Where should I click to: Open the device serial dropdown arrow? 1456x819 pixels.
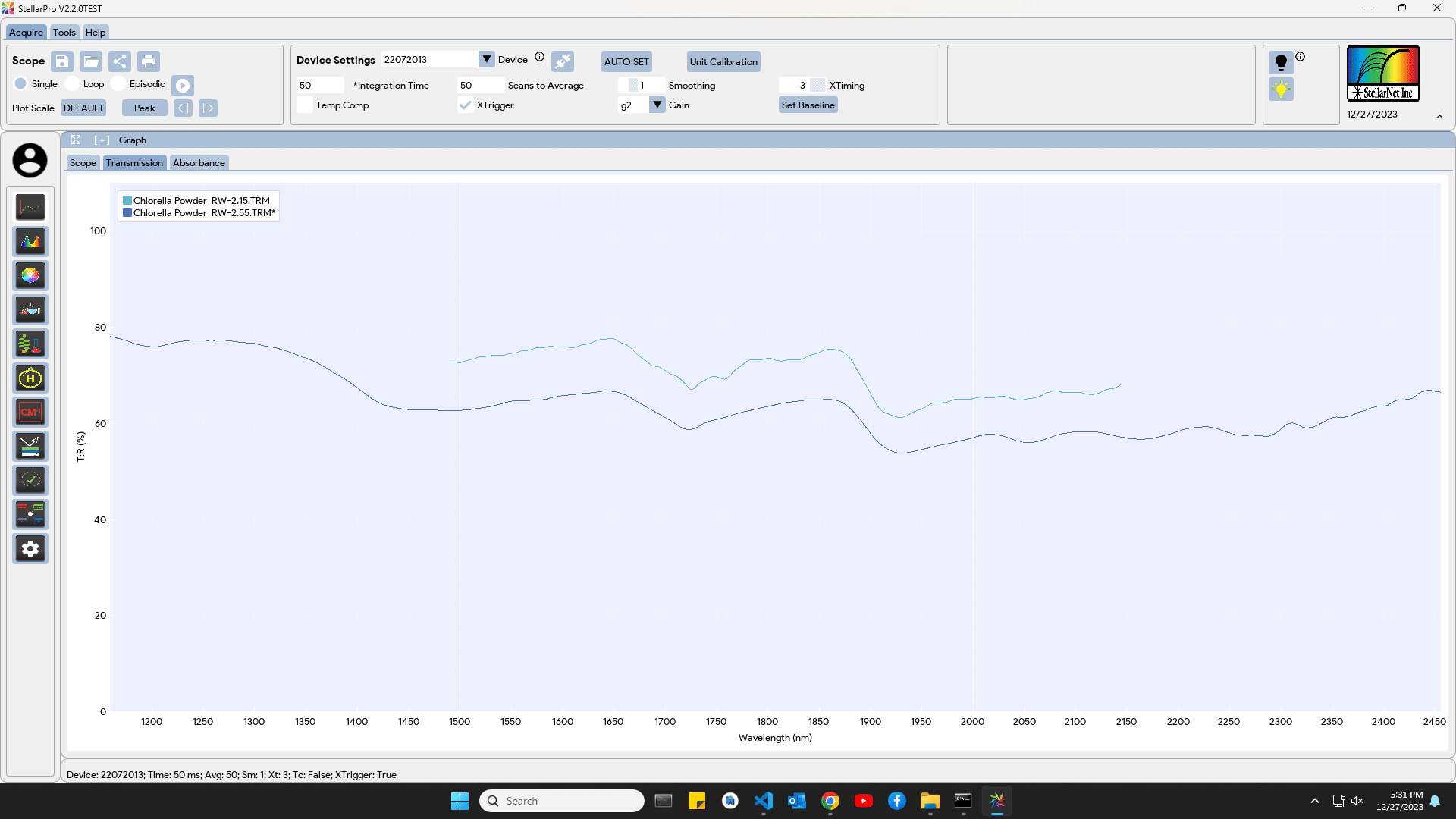487,59
